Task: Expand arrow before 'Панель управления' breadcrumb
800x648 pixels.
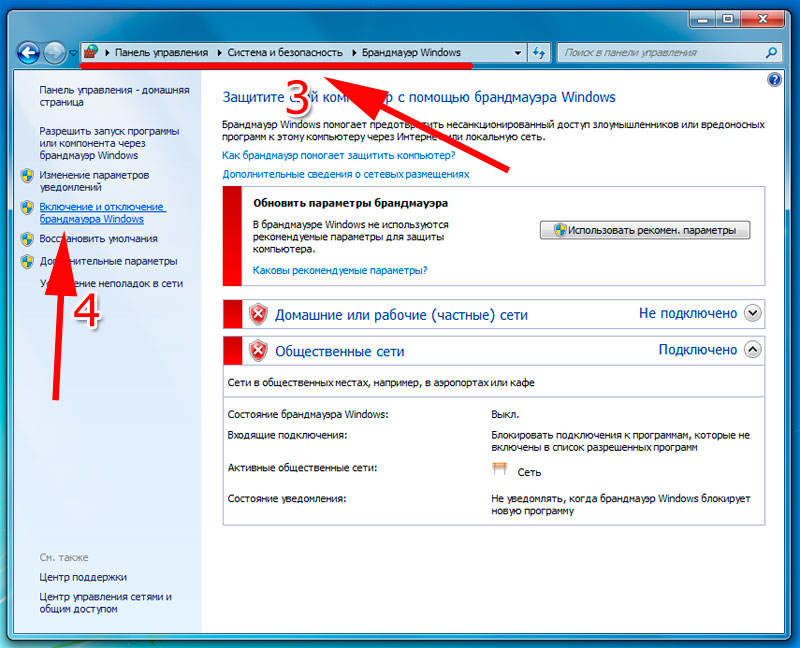Action: [x=107, y=53]
